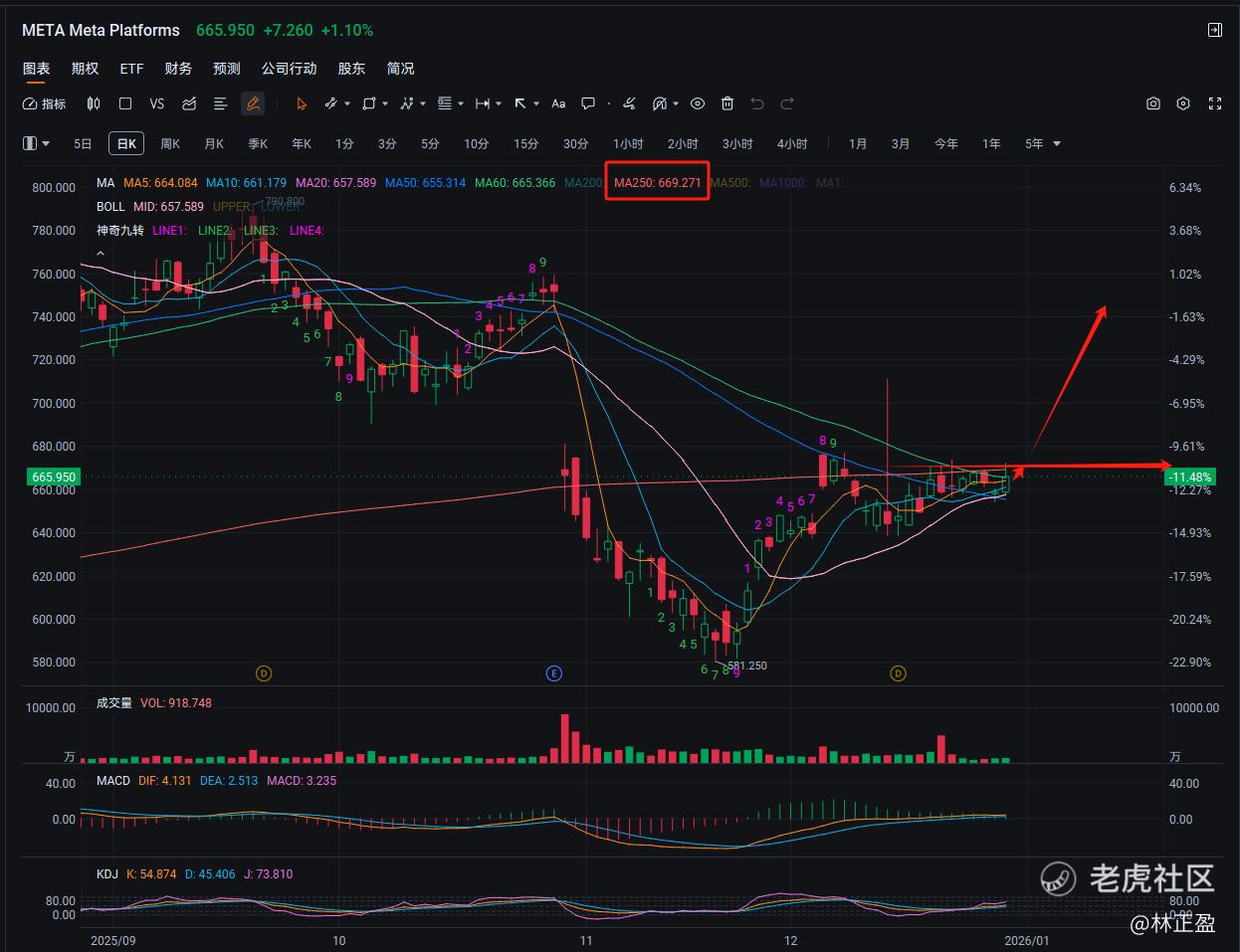
Task: Click the square frame icon in toolbar
Action: pos(125,103)
